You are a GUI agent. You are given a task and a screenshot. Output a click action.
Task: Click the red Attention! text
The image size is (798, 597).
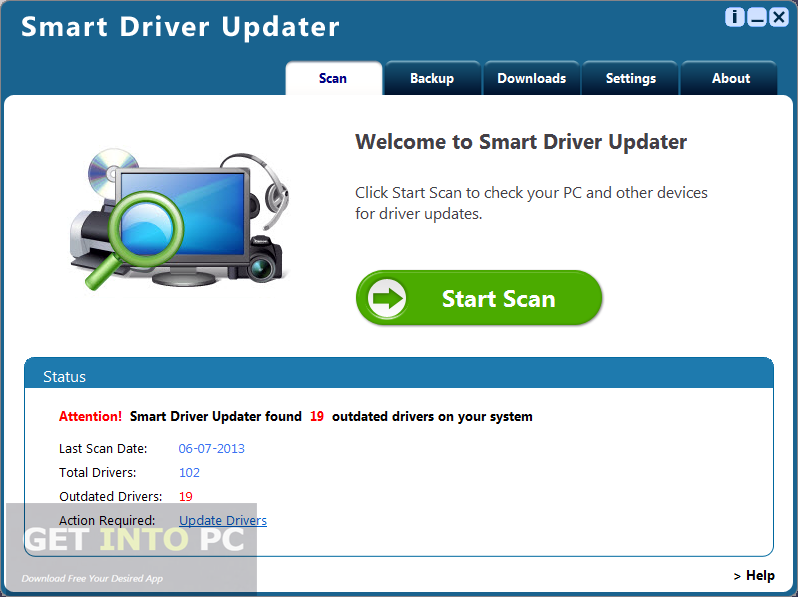[x=90, y=416]
